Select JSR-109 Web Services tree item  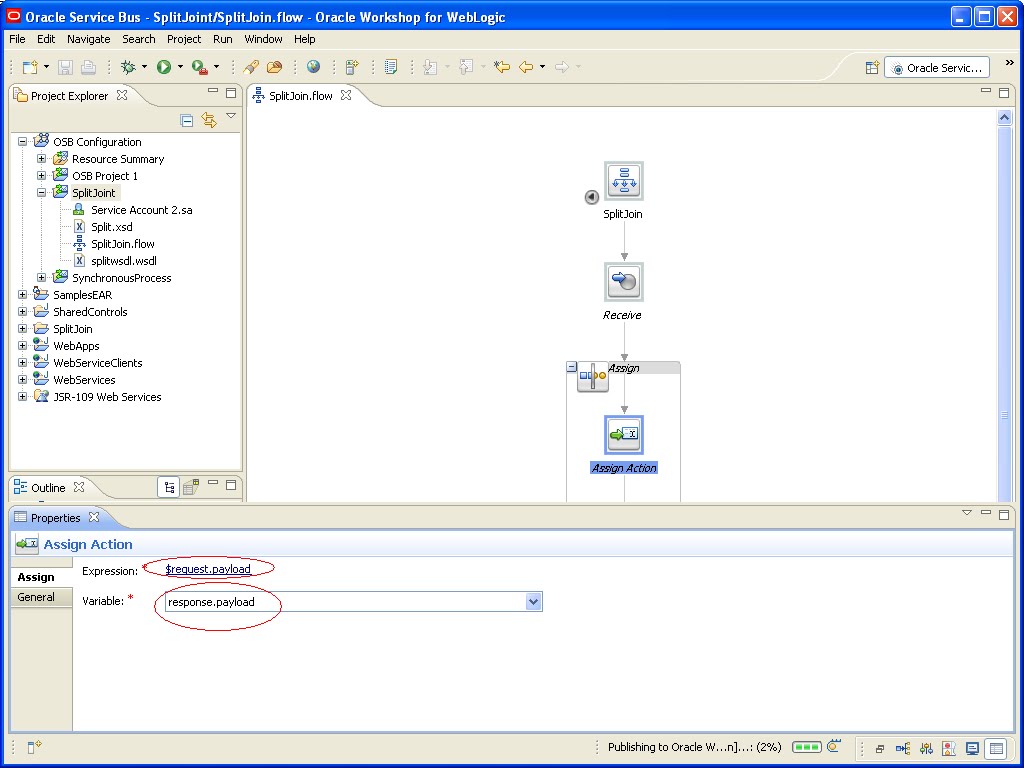pos(107,396)
